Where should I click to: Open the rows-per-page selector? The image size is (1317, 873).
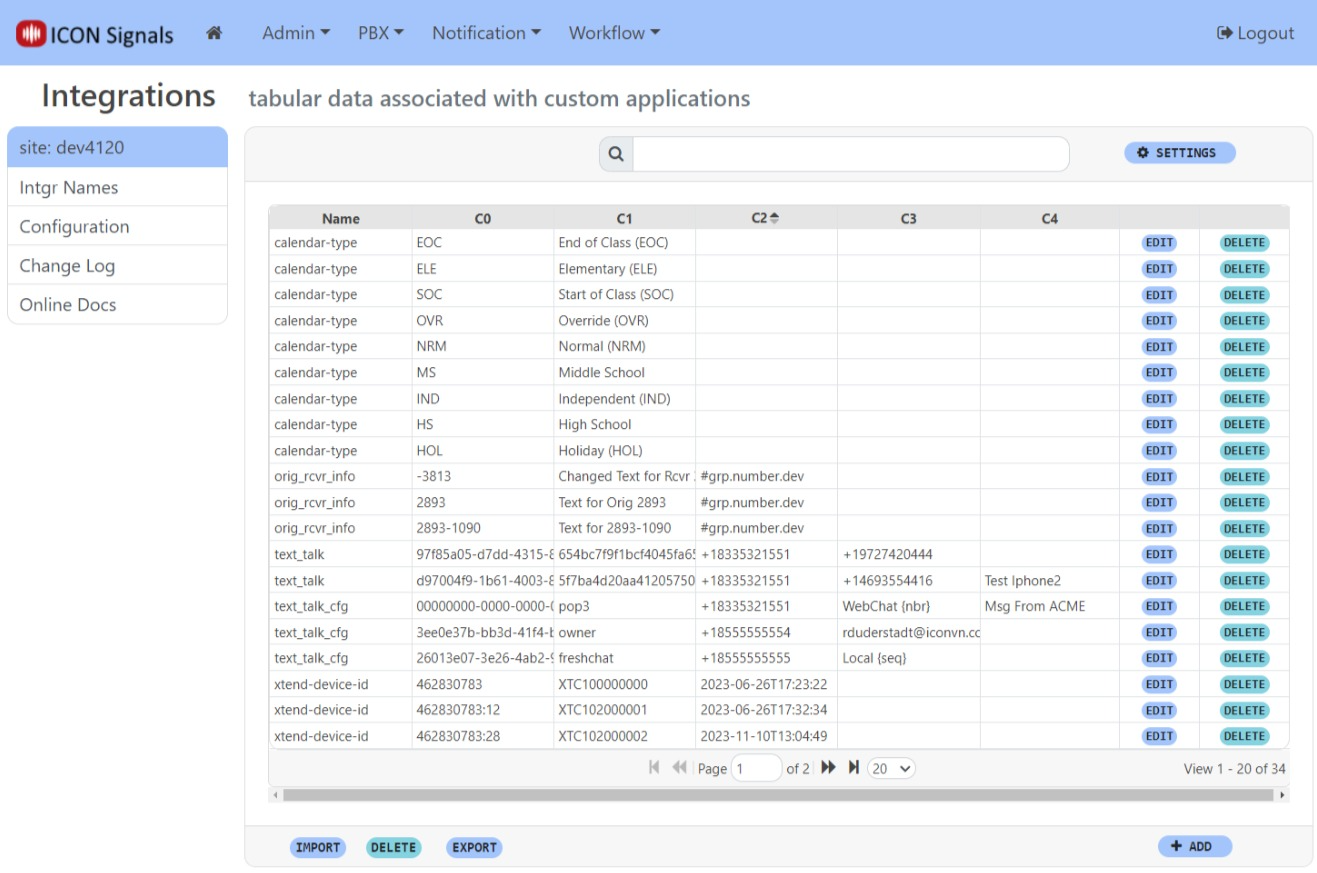coord(891,768)
